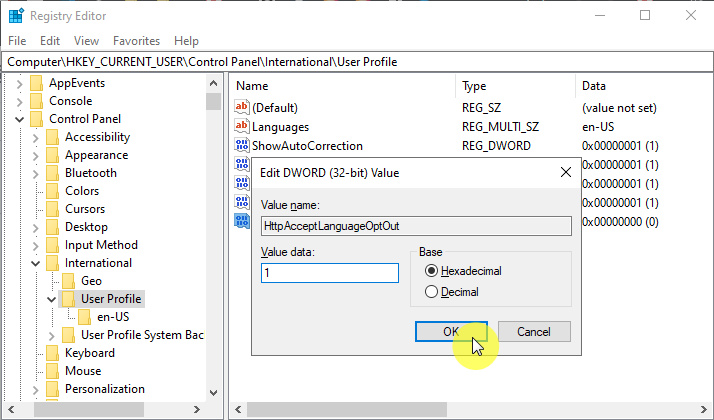Click the en-US subkey folder icon
714x420 pixels.
pos(85,317)
